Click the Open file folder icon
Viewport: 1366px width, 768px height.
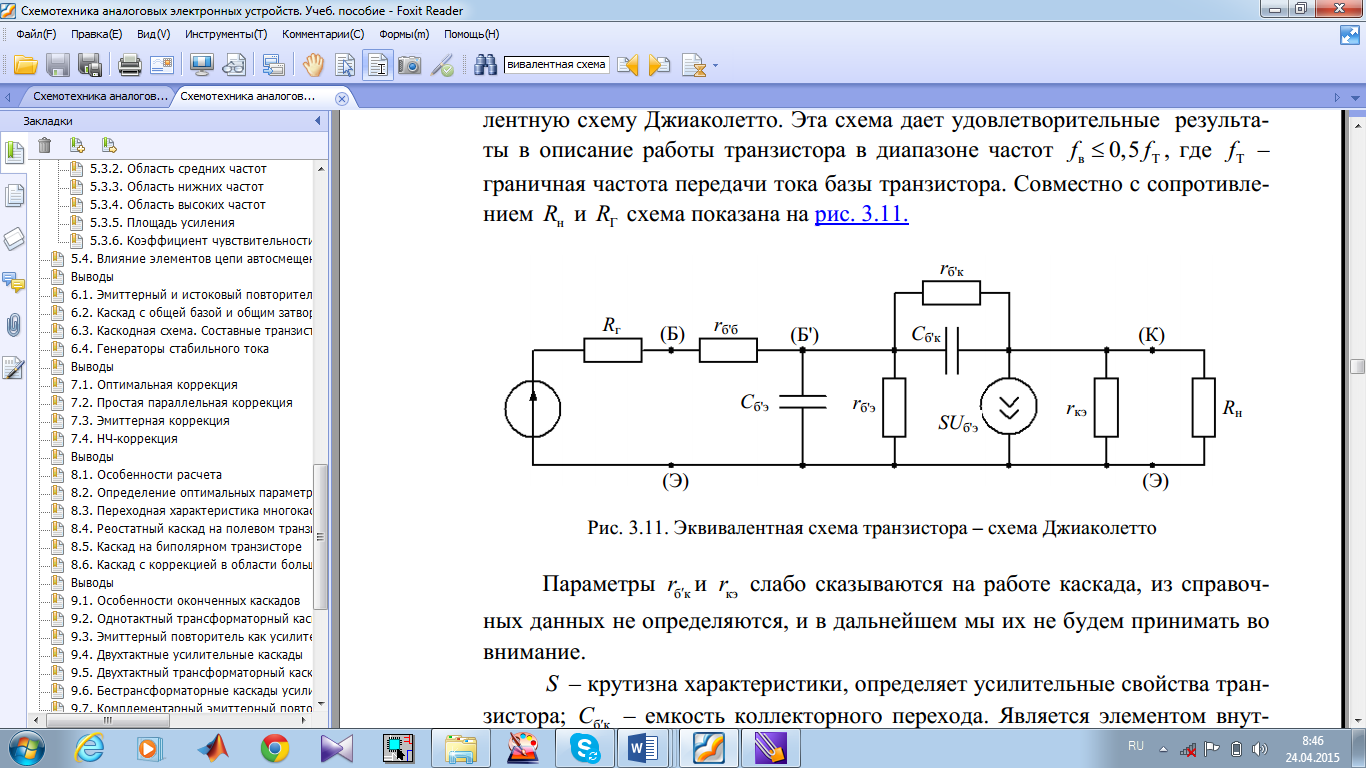click(x=24, y=66)
